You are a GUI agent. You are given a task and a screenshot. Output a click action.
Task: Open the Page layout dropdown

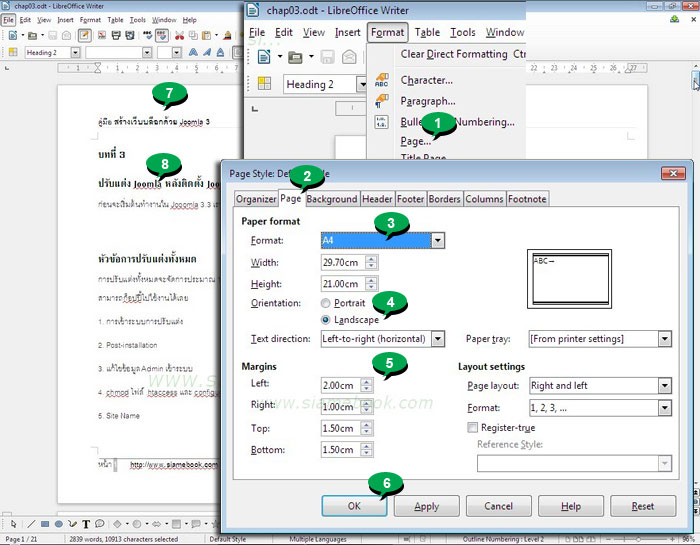[664, 386]
